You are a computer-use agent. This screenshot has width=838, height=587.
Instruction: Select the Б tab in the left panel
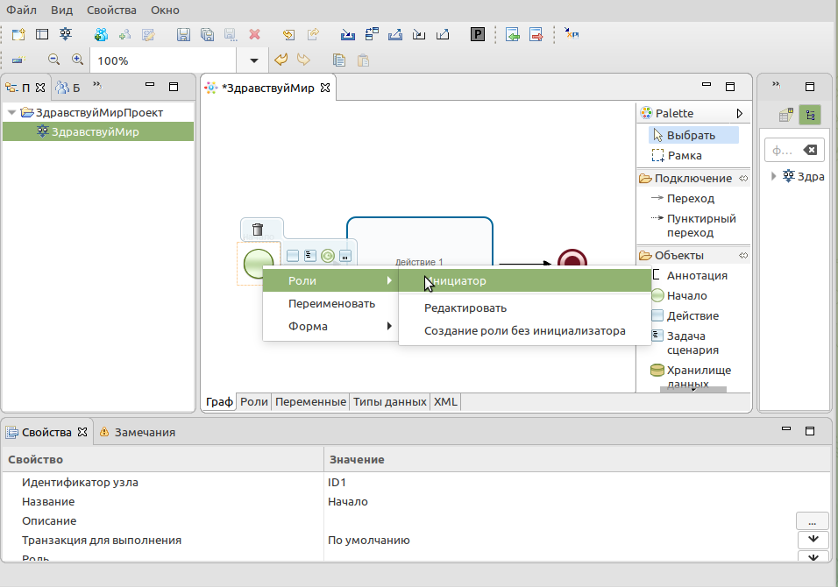(69, 88)
